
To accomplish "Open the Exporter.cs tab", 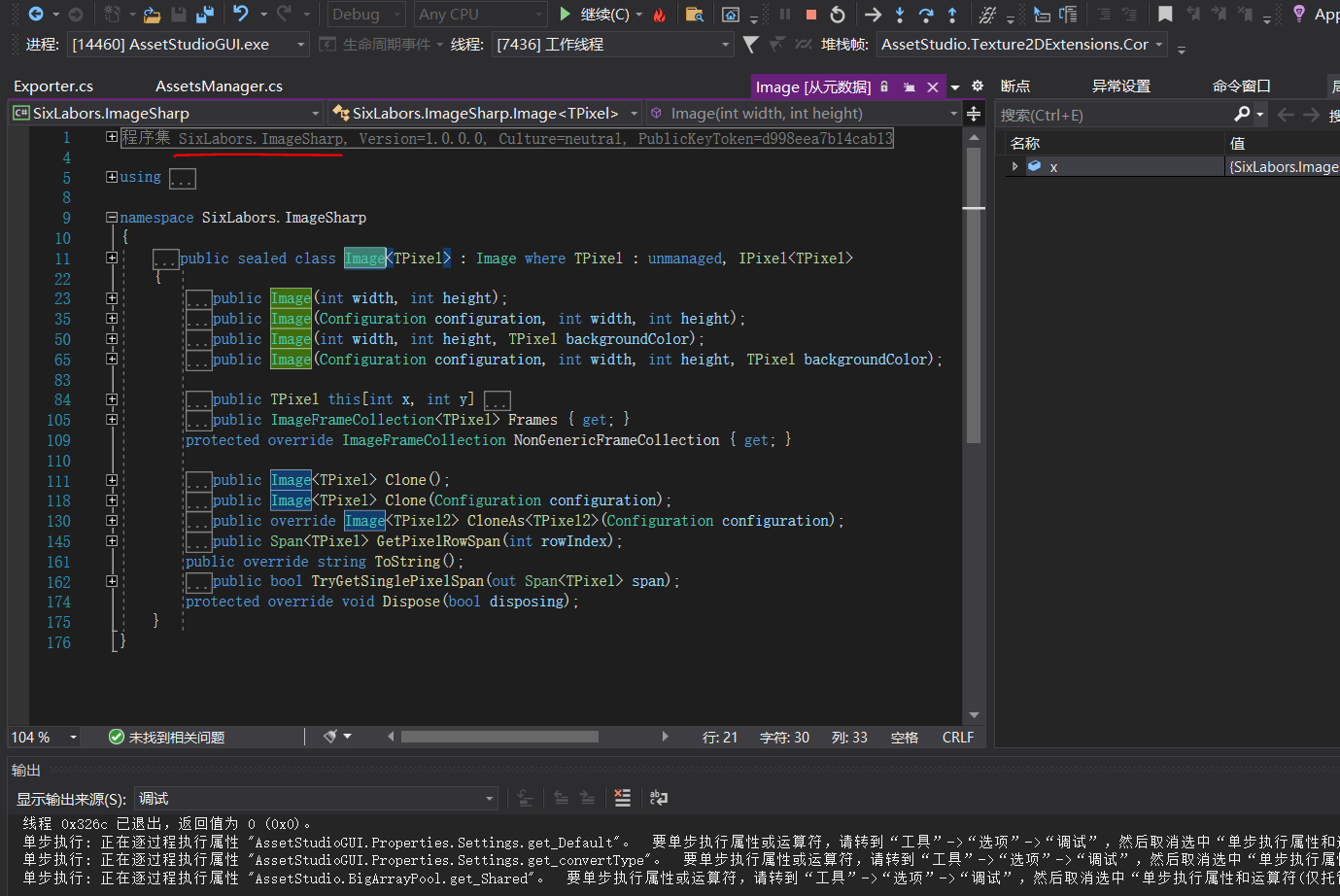I will (53, 86).
